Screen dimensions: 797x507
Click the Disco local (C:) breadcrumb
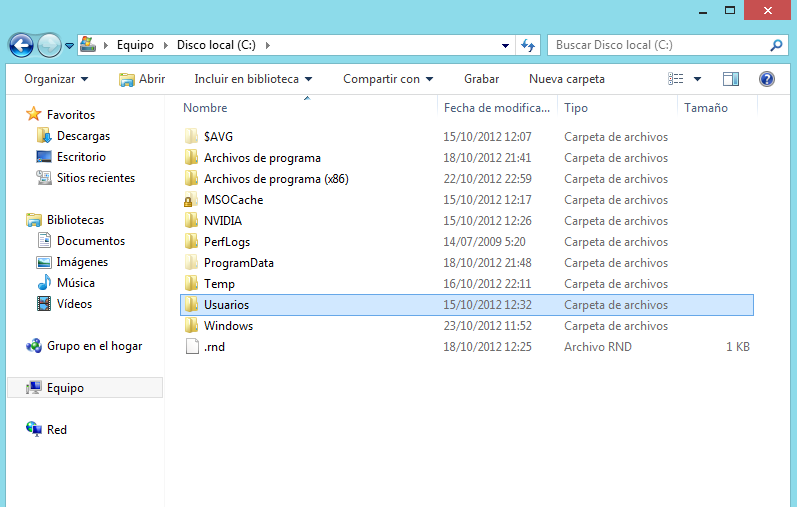(x=216, y=45)
